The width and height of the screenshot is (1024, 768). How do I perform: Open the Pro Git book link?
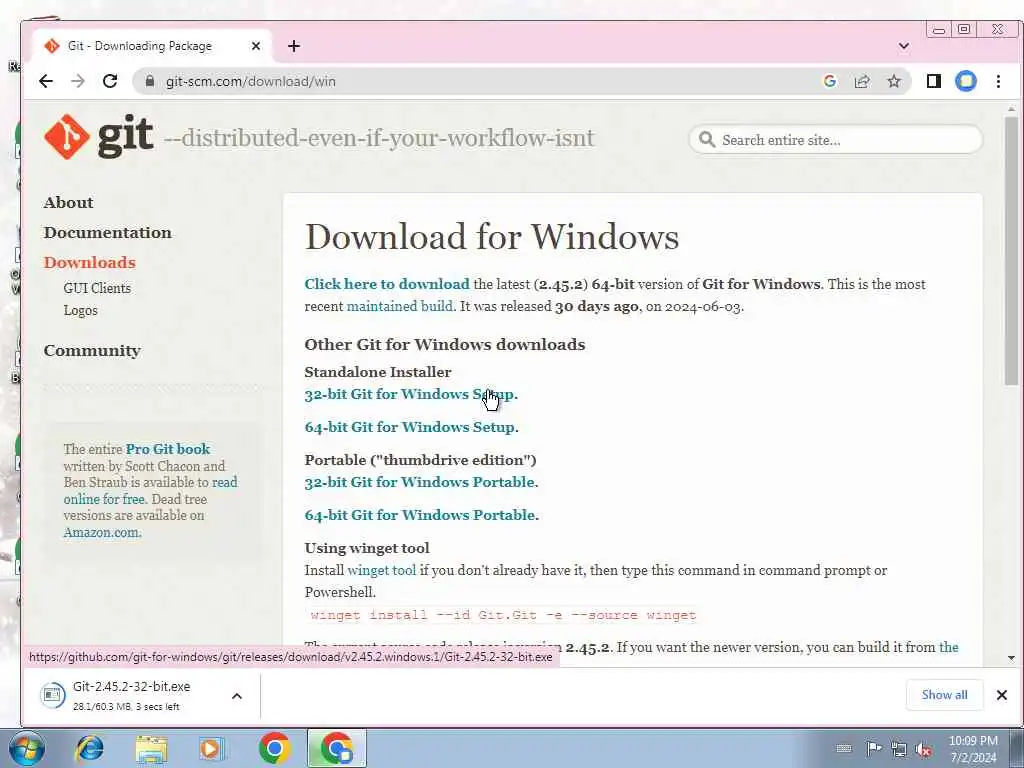(168, 449)
